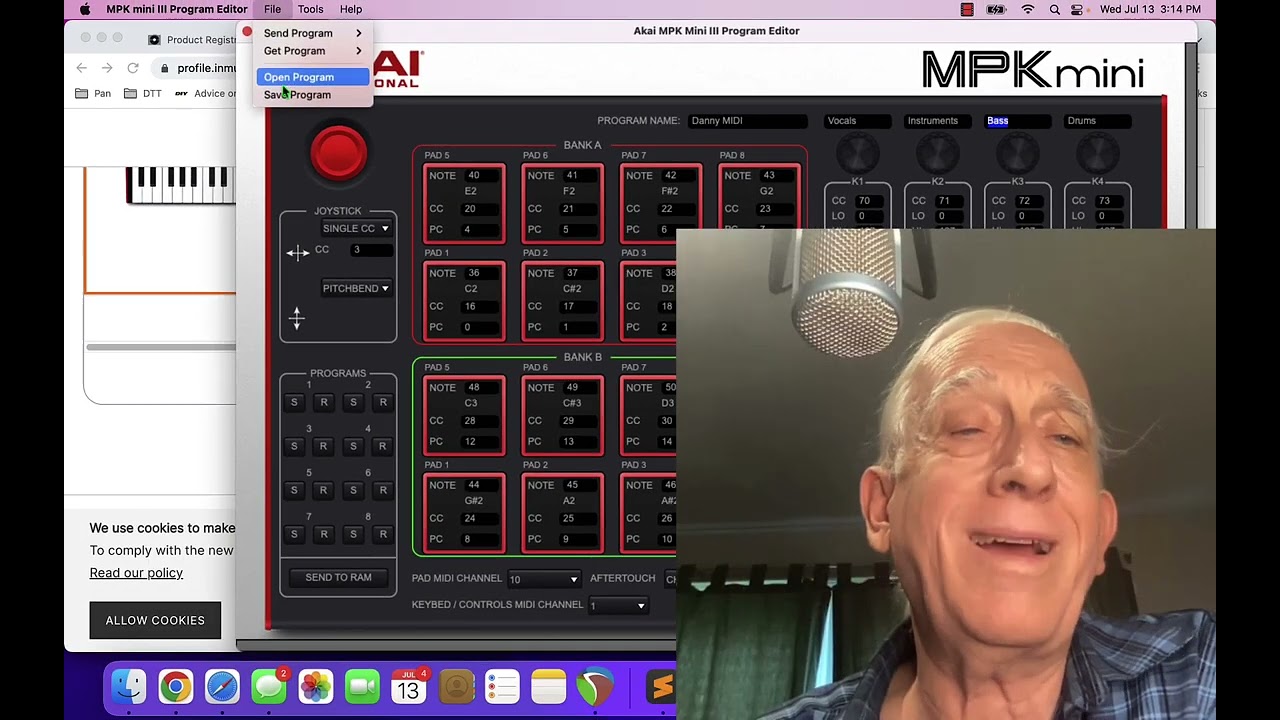Open Reminders app in the Dock
The image size is (1280, 720).
[502, 687]
